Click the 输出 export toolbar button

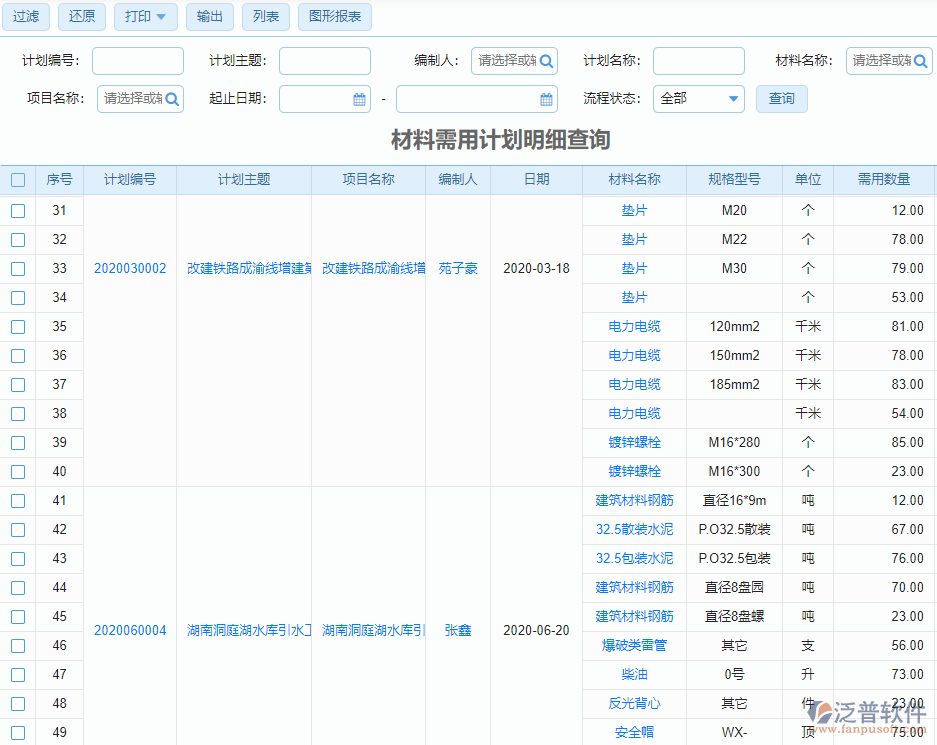point(209,17)
